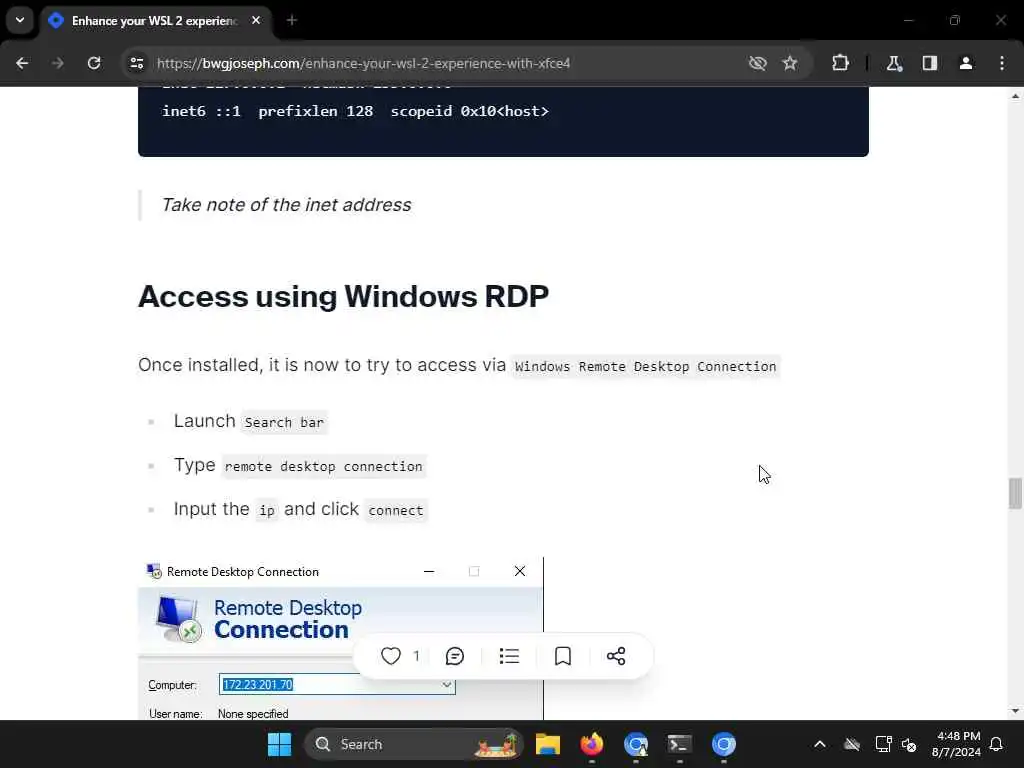Open a new browser tab
This screenshot has height=768, width=1024.
coord(292,20)
